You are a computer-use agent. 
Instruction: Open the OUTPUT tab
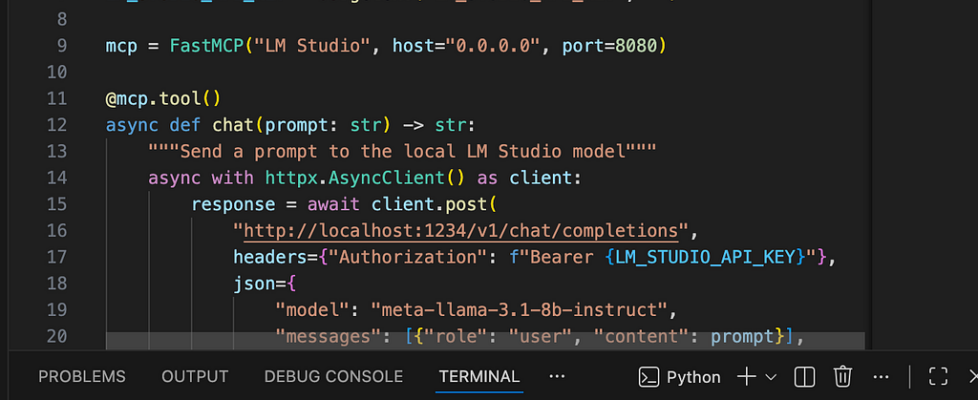pyautogui.click(x=195, y=377)
